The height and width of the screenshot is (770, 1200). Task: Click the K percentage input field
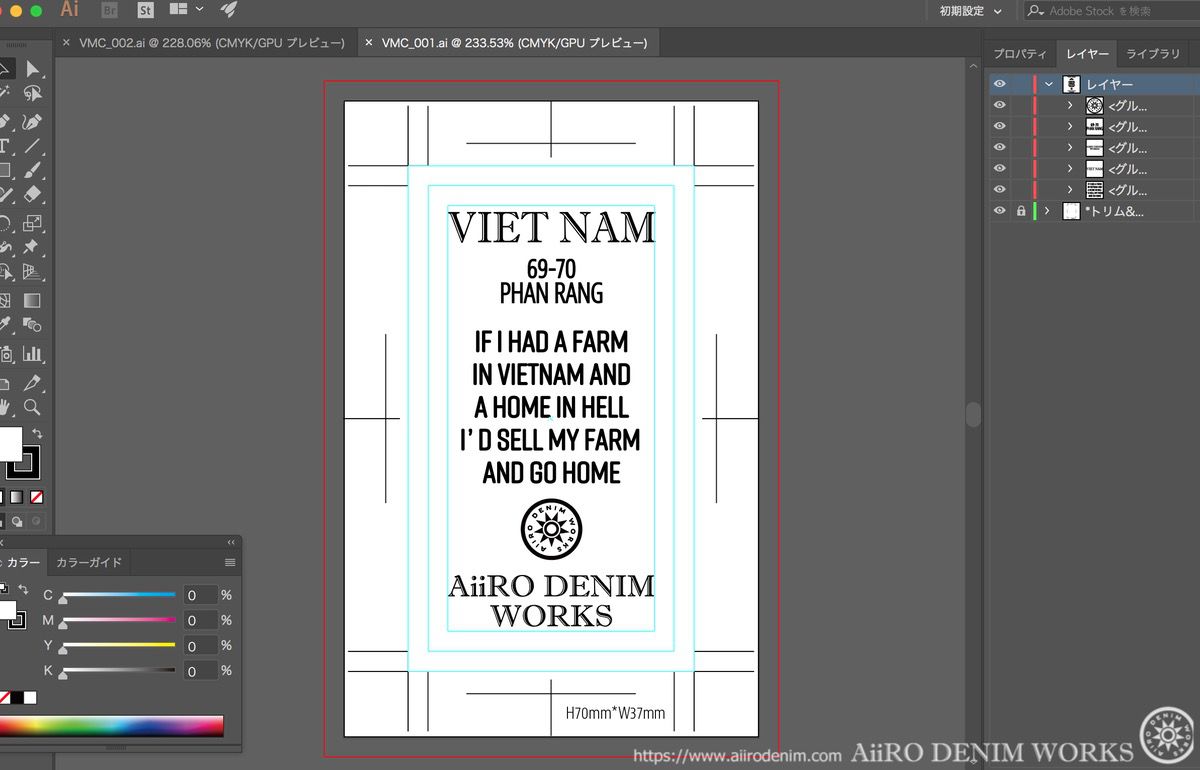200,671
